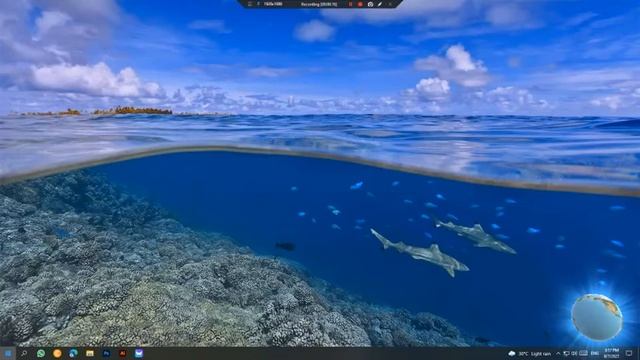640x360 pixels.
Task: Expand hidden system tray icons
Action: pyautogui.click(x=558, y=353)
